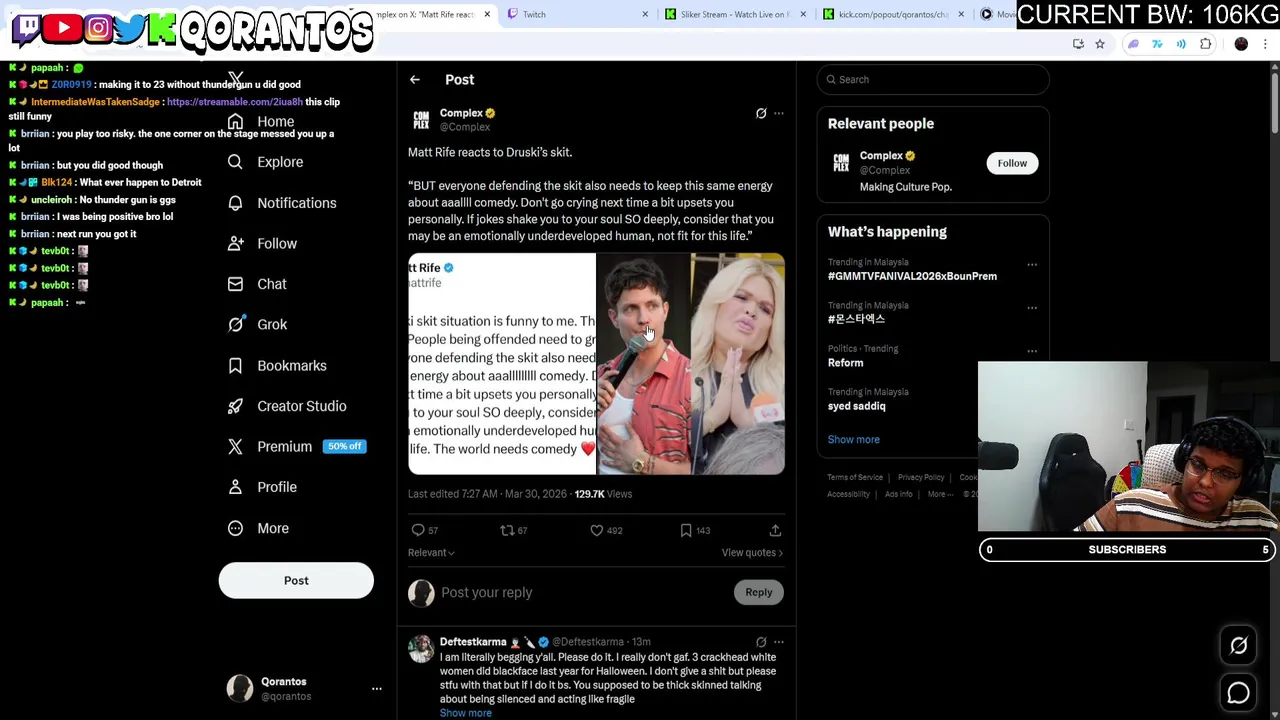Open streamable.com link in chat
Image resolution: width=1280 pixels, height=720 pixels.
[x=234, y=102]
